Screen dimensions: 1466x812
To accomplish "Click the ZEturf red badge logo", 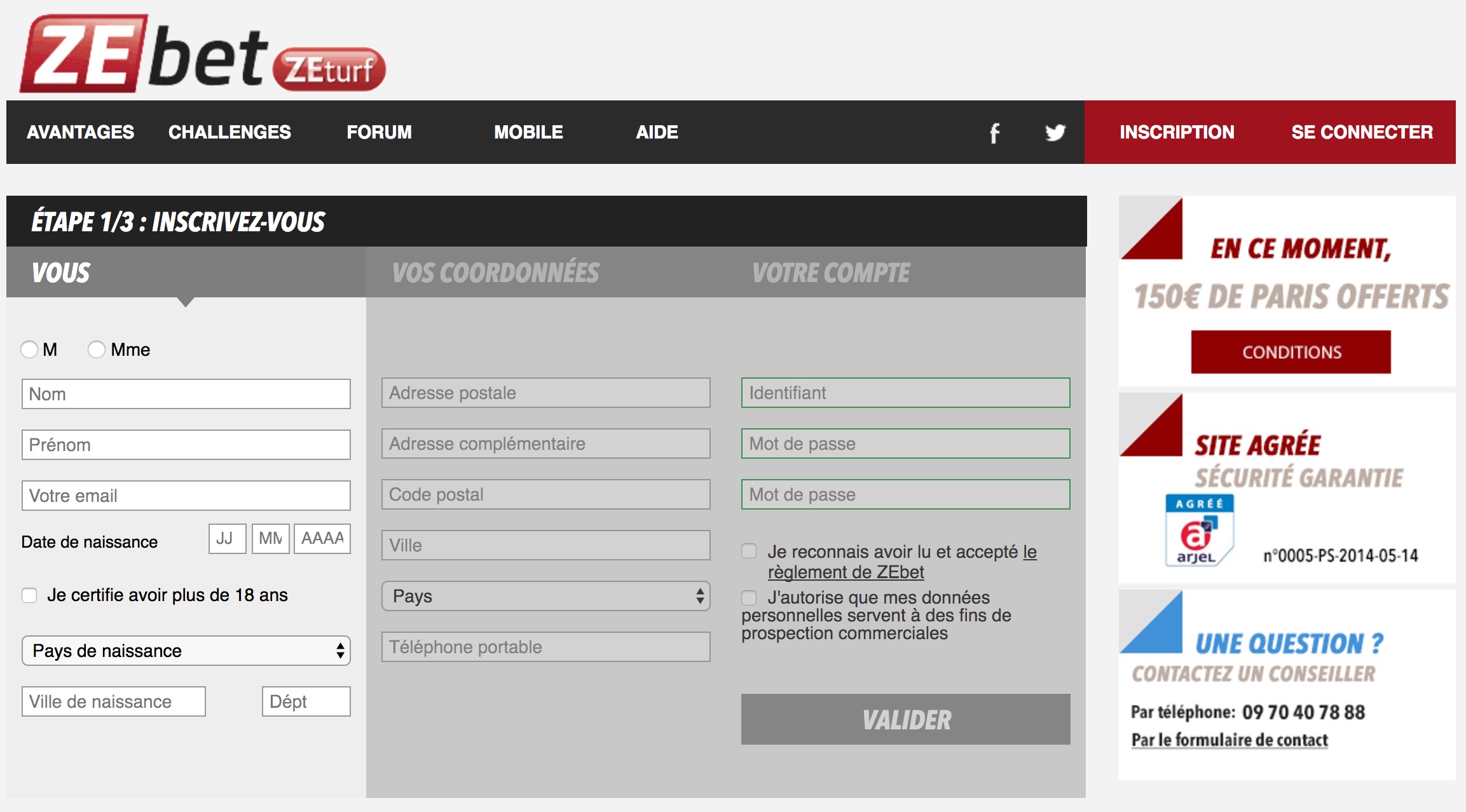I will (329, 69).
